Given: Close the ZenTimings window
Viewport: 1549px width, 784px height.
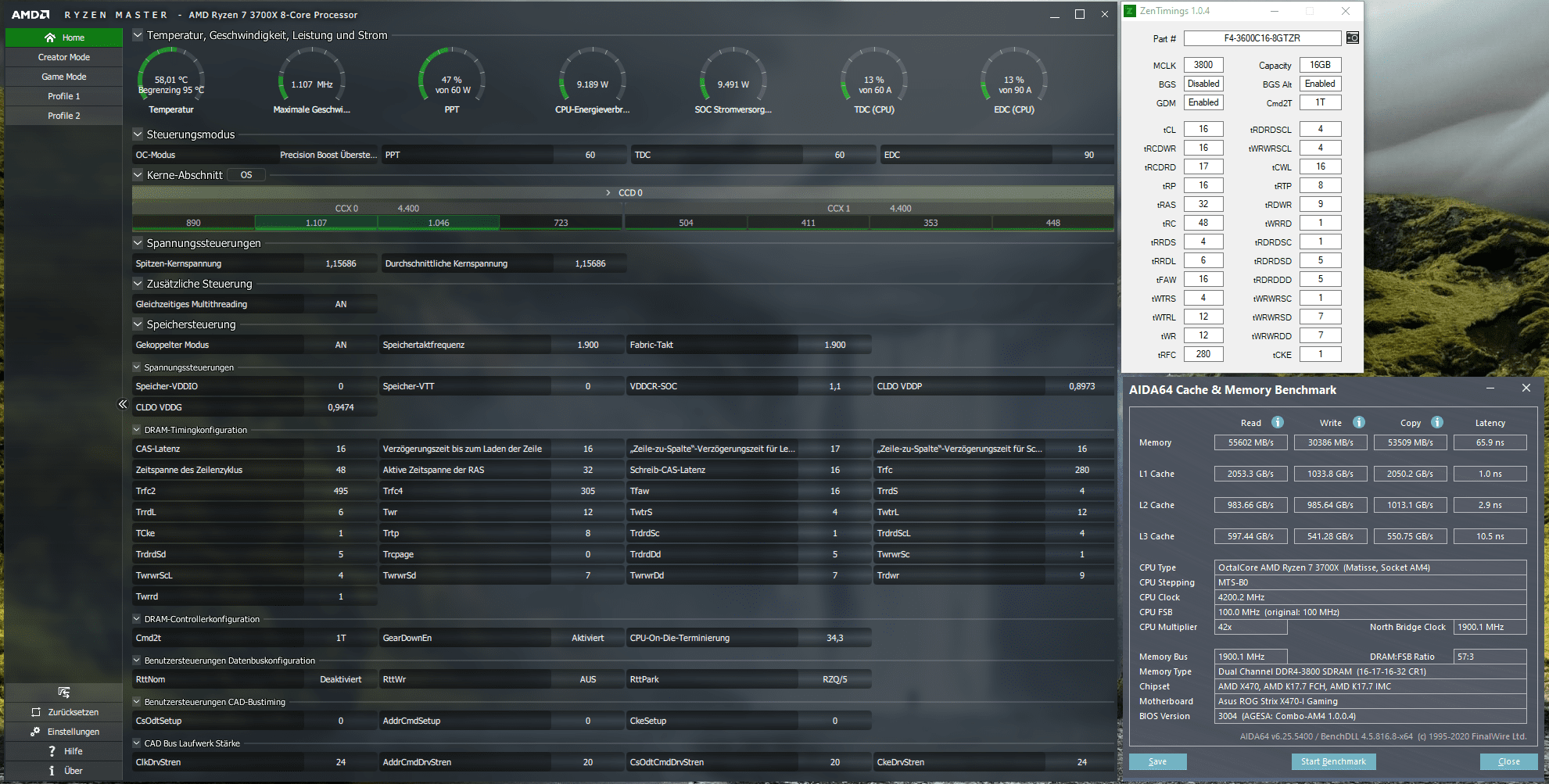Looking at the screenshot, I should tap(1346, 11).
